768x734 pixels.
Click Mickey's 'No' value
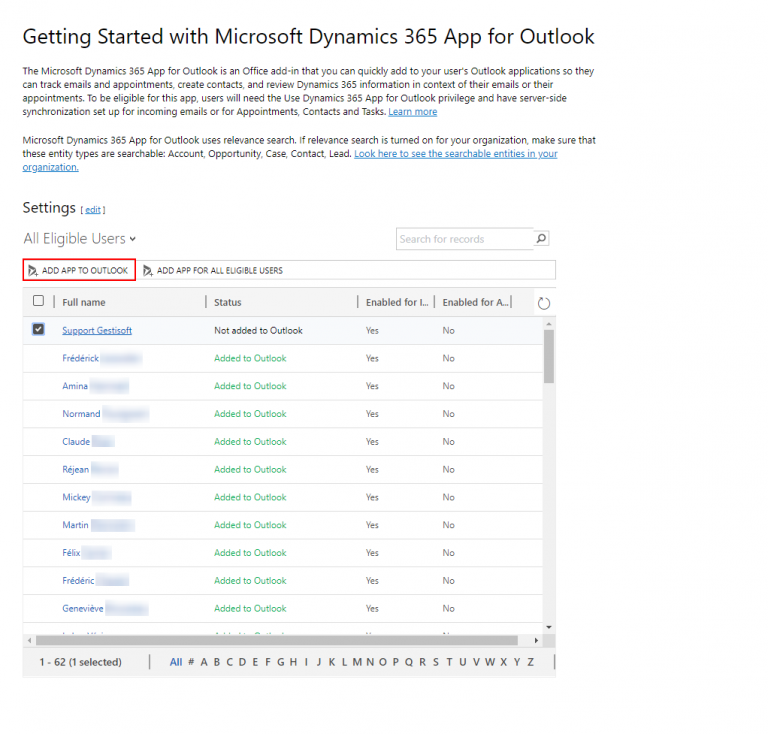point(449,497)
